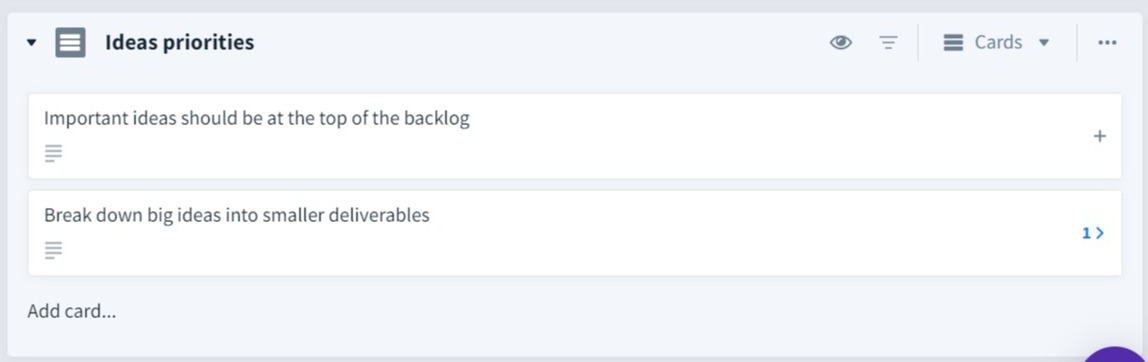Open the Cards dropdown arrow
The image size is (1148, 362).
[1044, 43]
